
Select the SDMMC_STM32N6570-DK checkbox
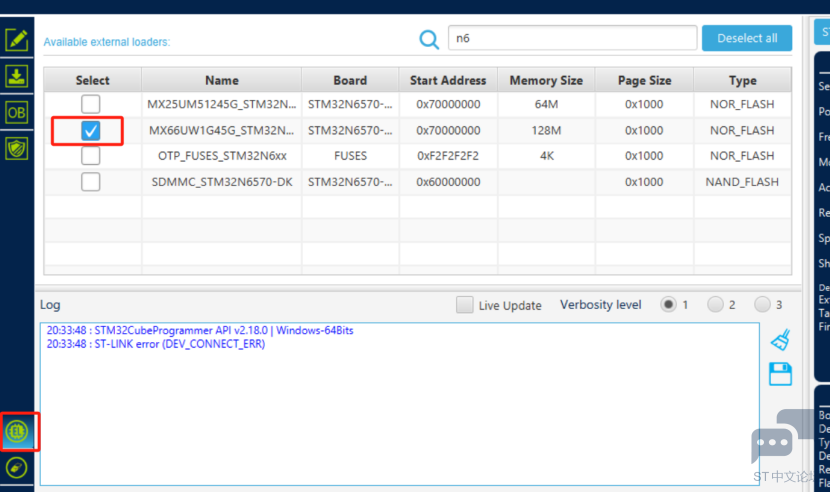pos(91,182)
